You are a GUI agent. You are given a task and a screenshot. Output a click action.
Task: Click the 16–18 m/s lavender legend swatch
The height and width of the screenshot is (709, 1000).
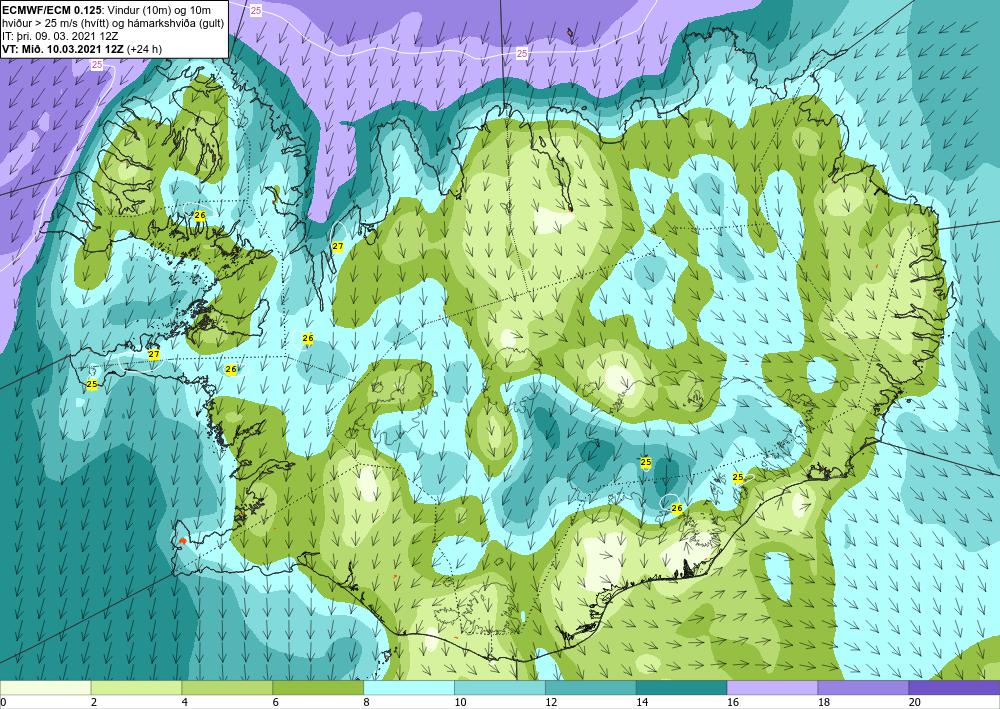coord(772,688)
